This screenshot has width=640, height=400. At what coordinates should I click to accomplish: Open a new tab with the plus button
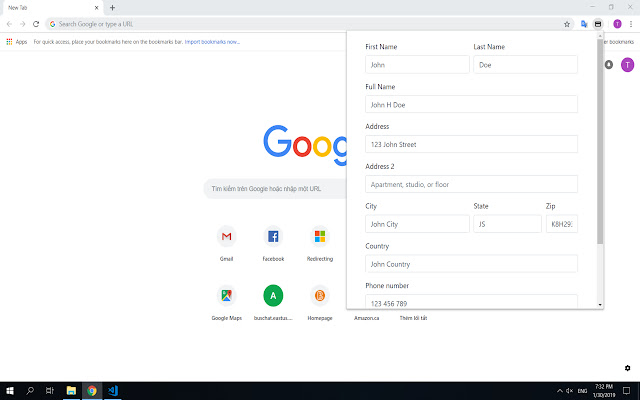112,7
